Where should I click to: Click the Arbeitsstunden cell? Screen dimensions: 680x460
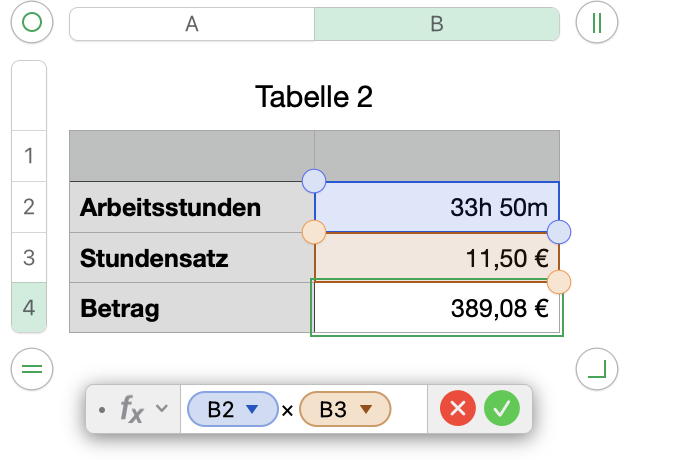pos(191,207)
